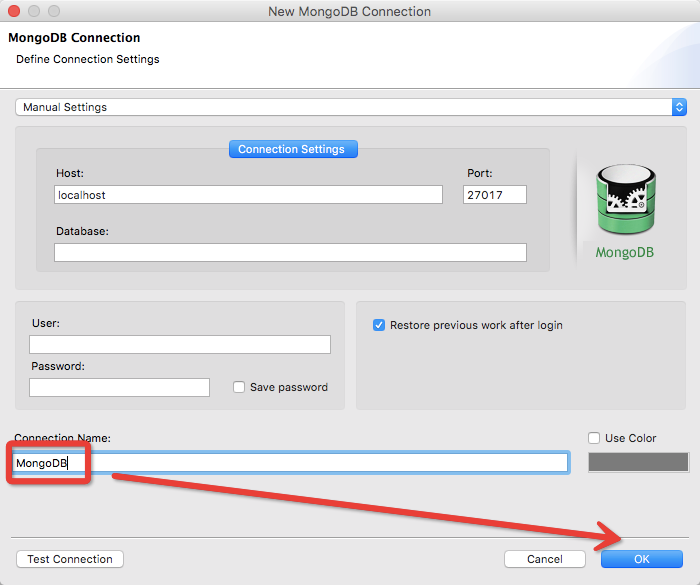700x585 pixels.
Task: Click the MongoDB database cylinder icon
Action: point(626,199)
